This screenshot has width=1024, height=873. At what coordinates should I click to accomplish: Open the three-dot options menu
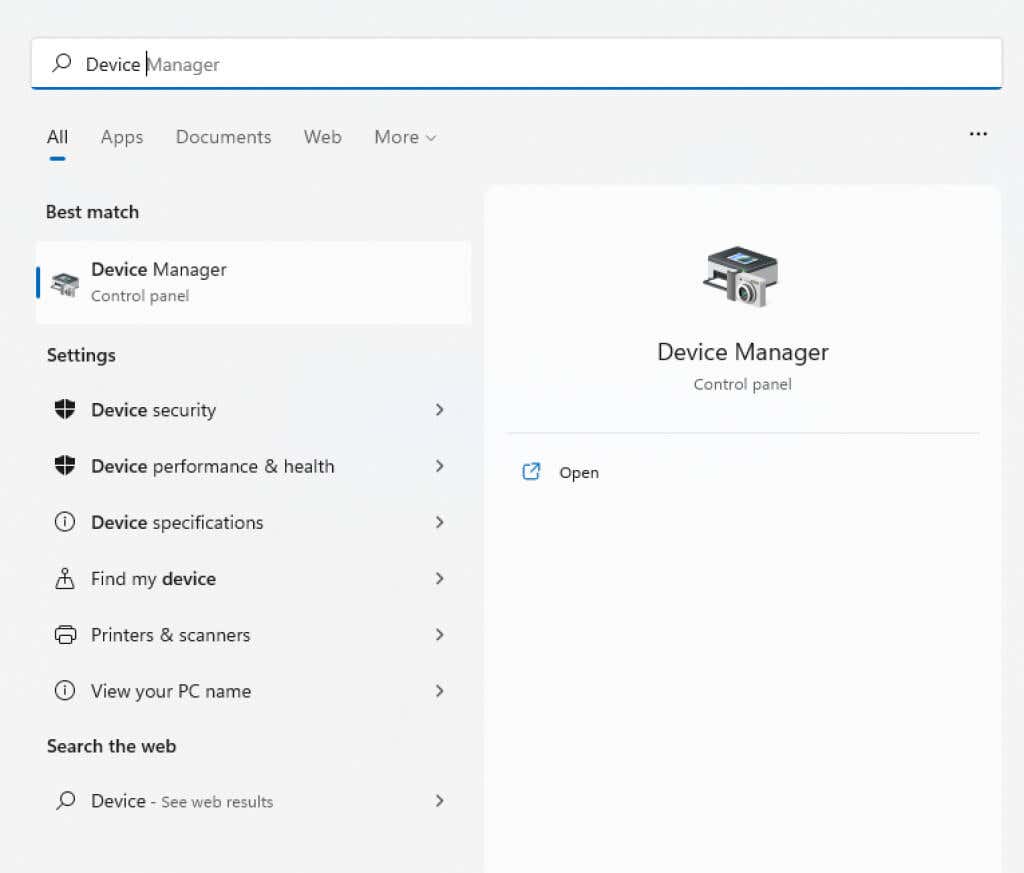coord(978,134)
